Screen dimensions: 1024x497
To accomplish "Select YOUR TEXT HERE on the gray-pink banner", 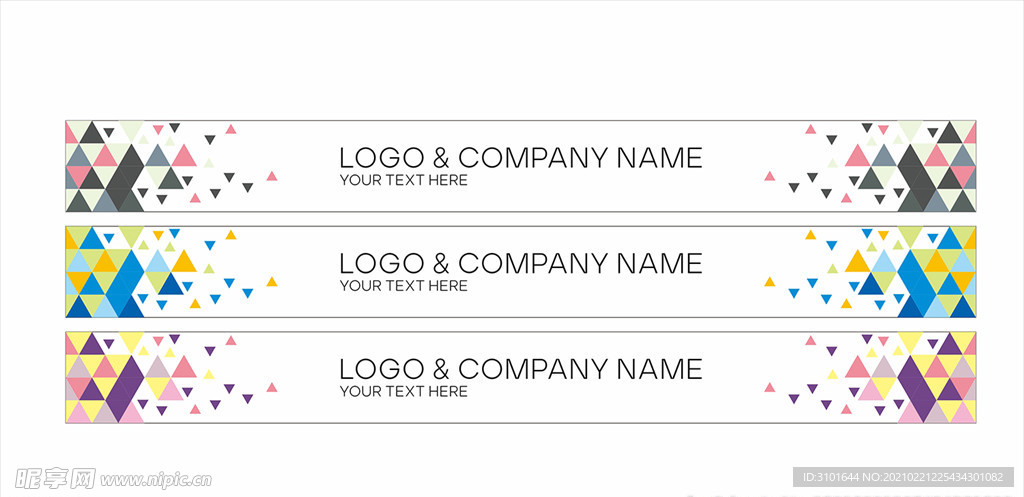I will 404,180.
